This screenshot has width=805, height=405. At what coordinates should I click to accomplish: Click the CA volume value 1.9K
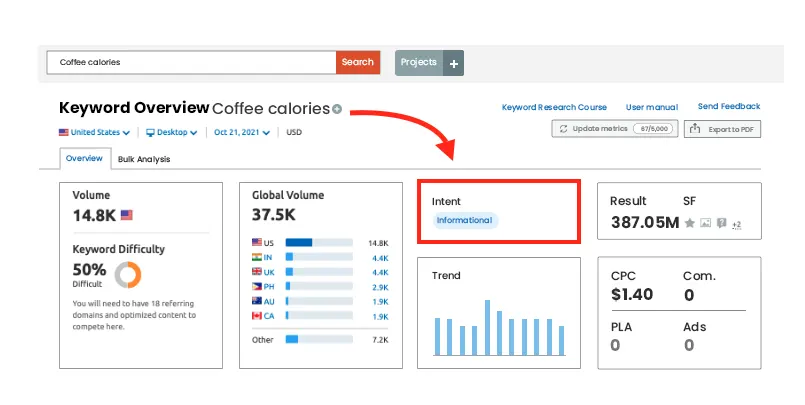coord(380,317)
